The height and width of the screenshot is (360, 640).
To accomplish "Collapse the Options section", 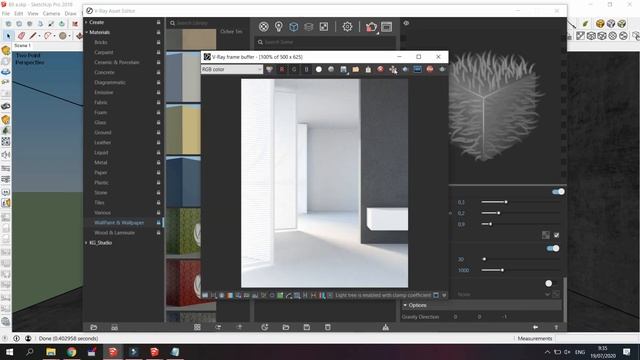I will click(405, 305).
